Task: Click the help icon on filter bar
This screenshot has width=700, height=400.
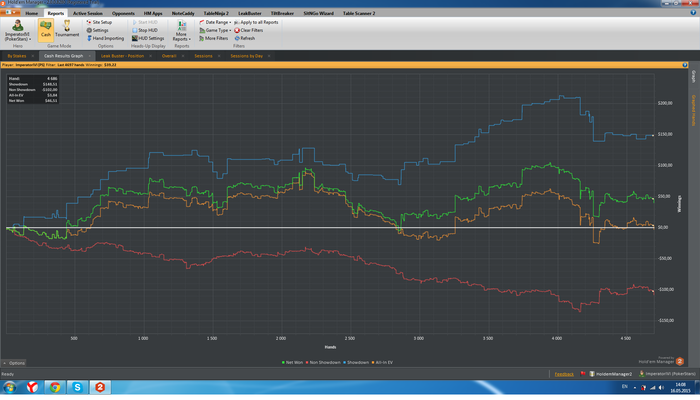Action: (x=684, y=65)
